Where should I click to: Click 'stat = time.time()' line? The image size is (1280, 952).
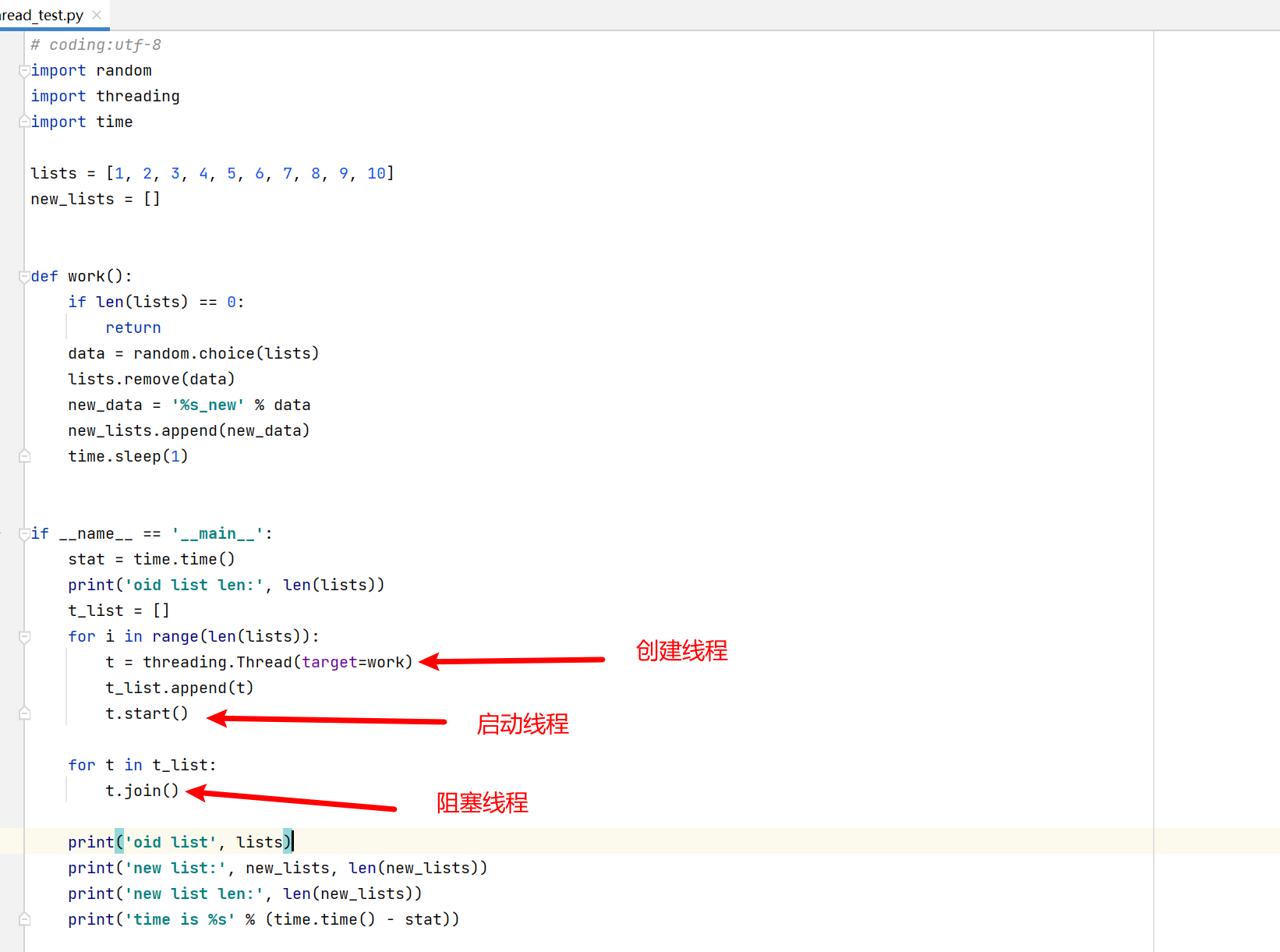152,559
